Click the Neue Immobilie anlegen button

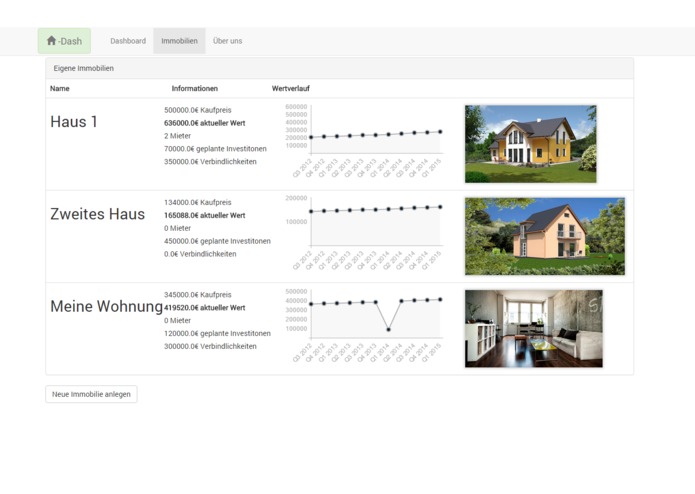tap(91, 394)
